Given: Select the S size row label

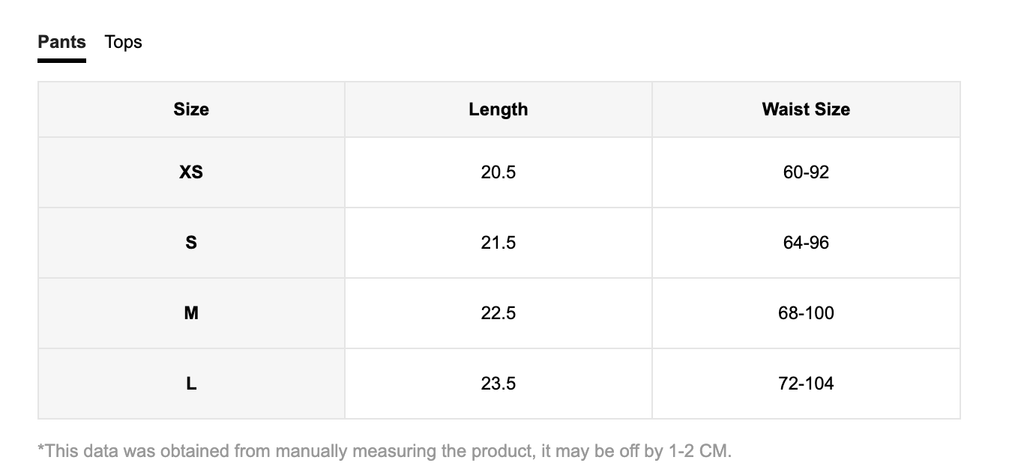Looking at the screenshot, I should click(x=191, y=243).
